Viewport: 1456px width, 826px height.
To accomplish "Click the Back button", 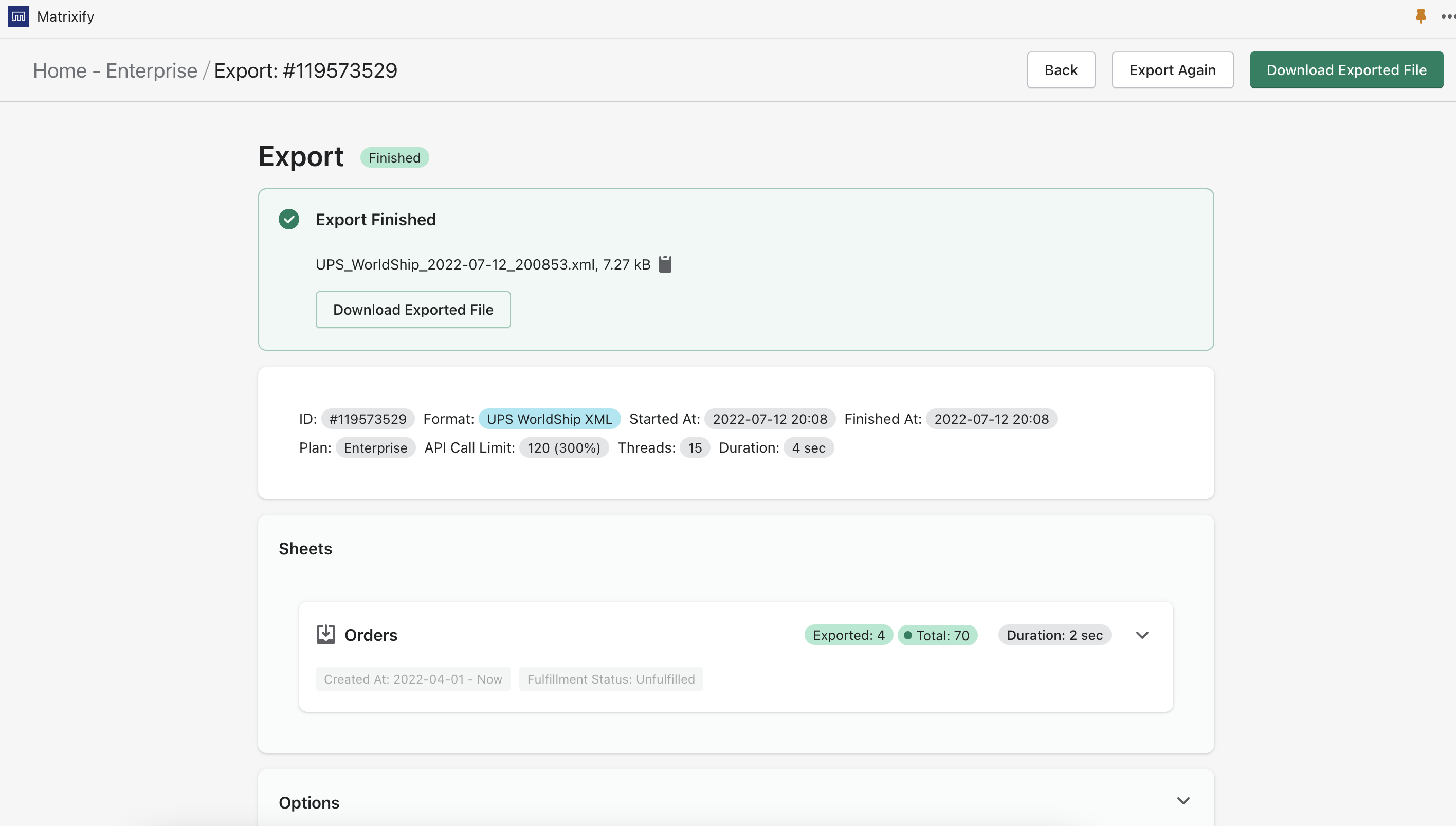I will click(1060, 69).
